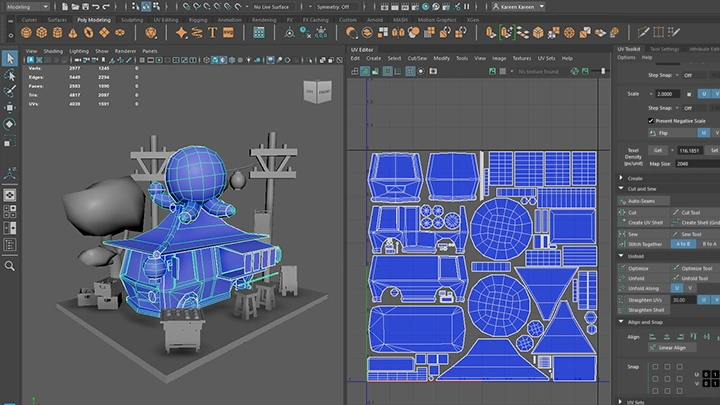Toggle Prevent Negative Scale checkbox

tap(651, 120)
